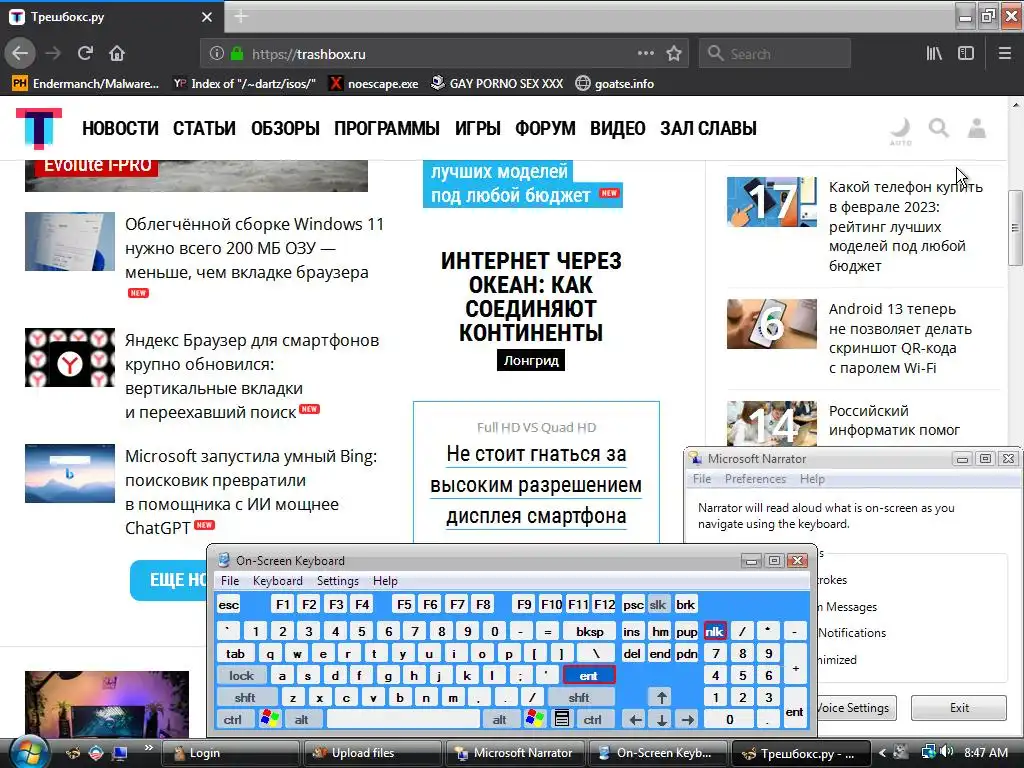Close the Трешбокс.ру tab

point(206,17)
